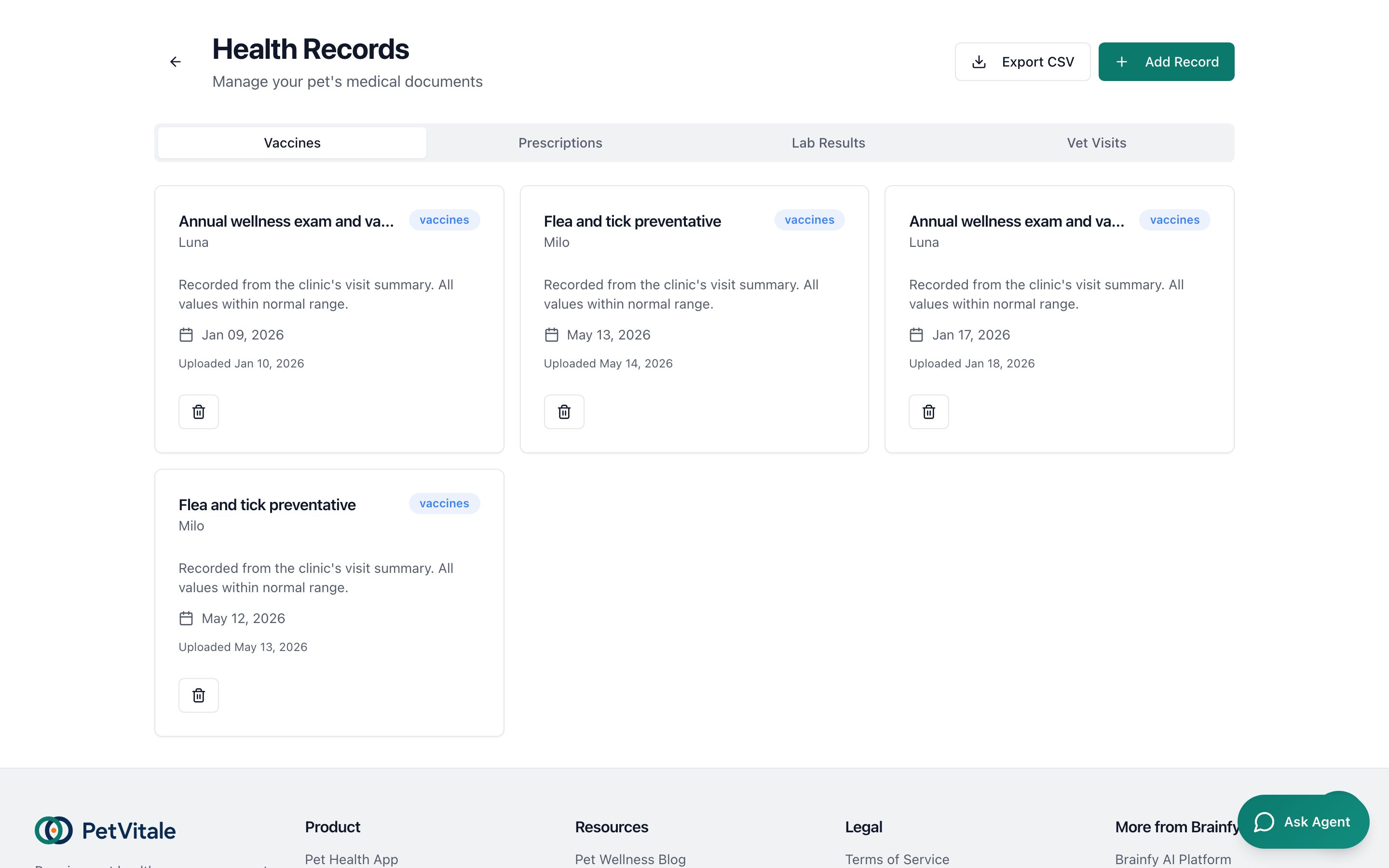
Task: Click the Legal footer heading
Action: (863, 827)
